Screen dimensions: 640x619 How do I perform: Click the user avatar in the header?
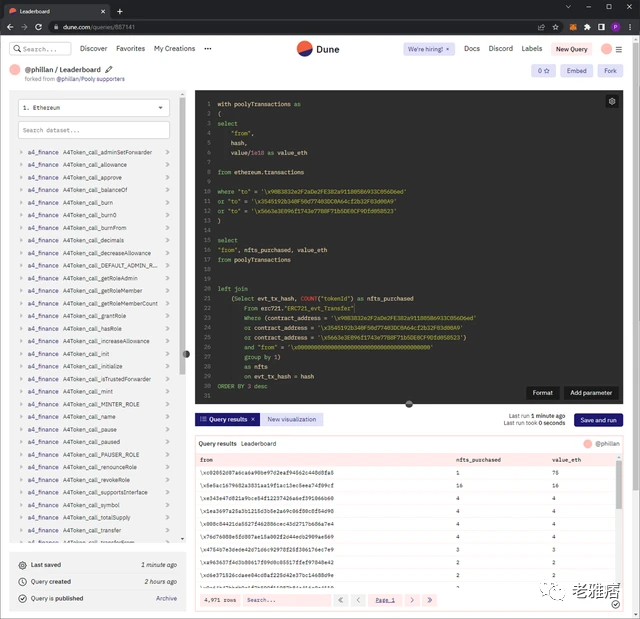click(606, 49)
